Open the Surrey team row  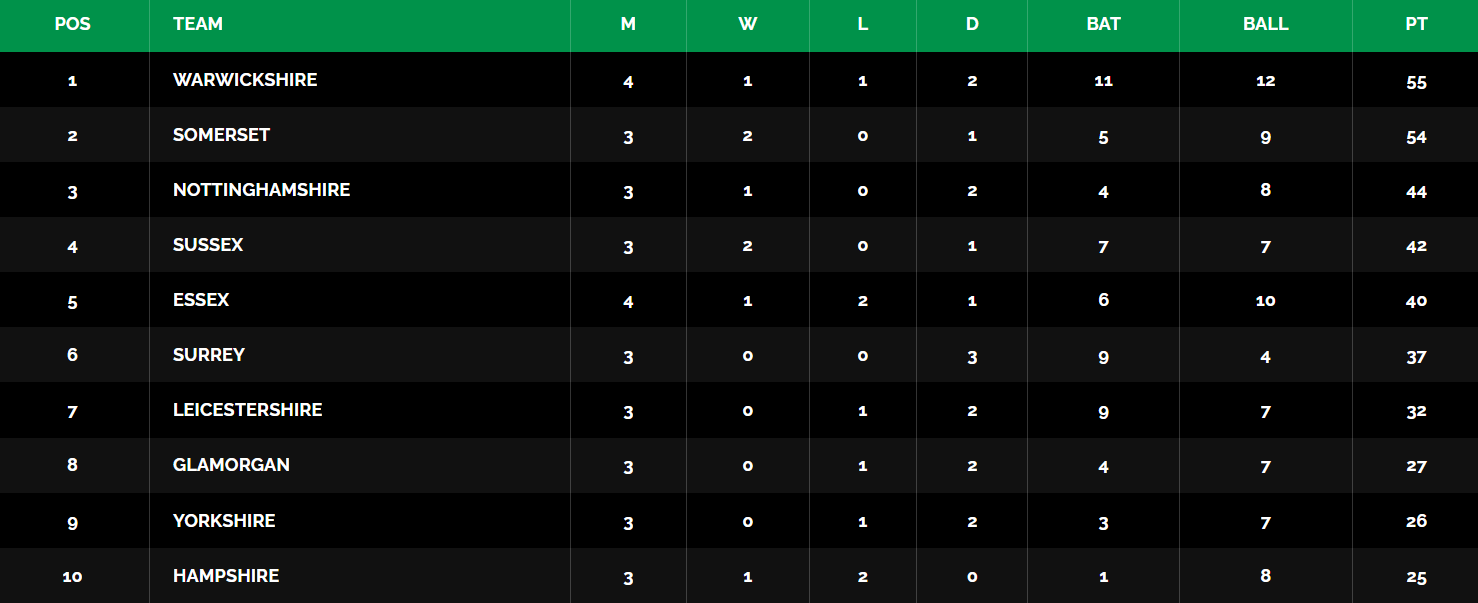209,355
